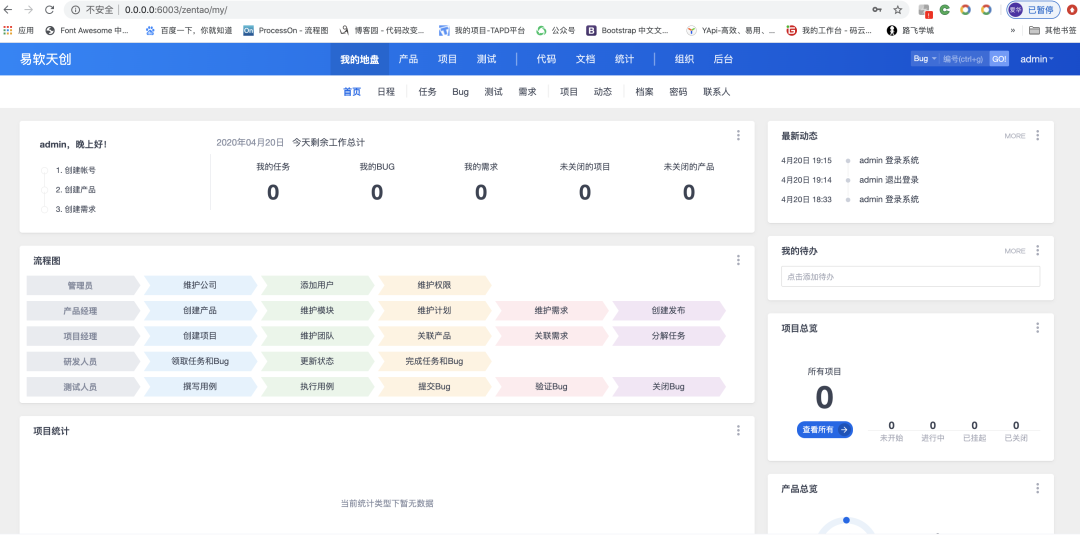This screenshot has height=535, width=1080.
Task: Select the 需求 submenu item
Action: coord(528,92)
